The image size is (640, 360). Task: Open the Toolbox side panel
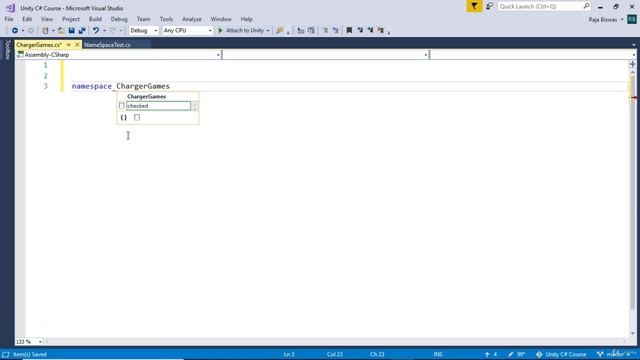pos(7,50)
